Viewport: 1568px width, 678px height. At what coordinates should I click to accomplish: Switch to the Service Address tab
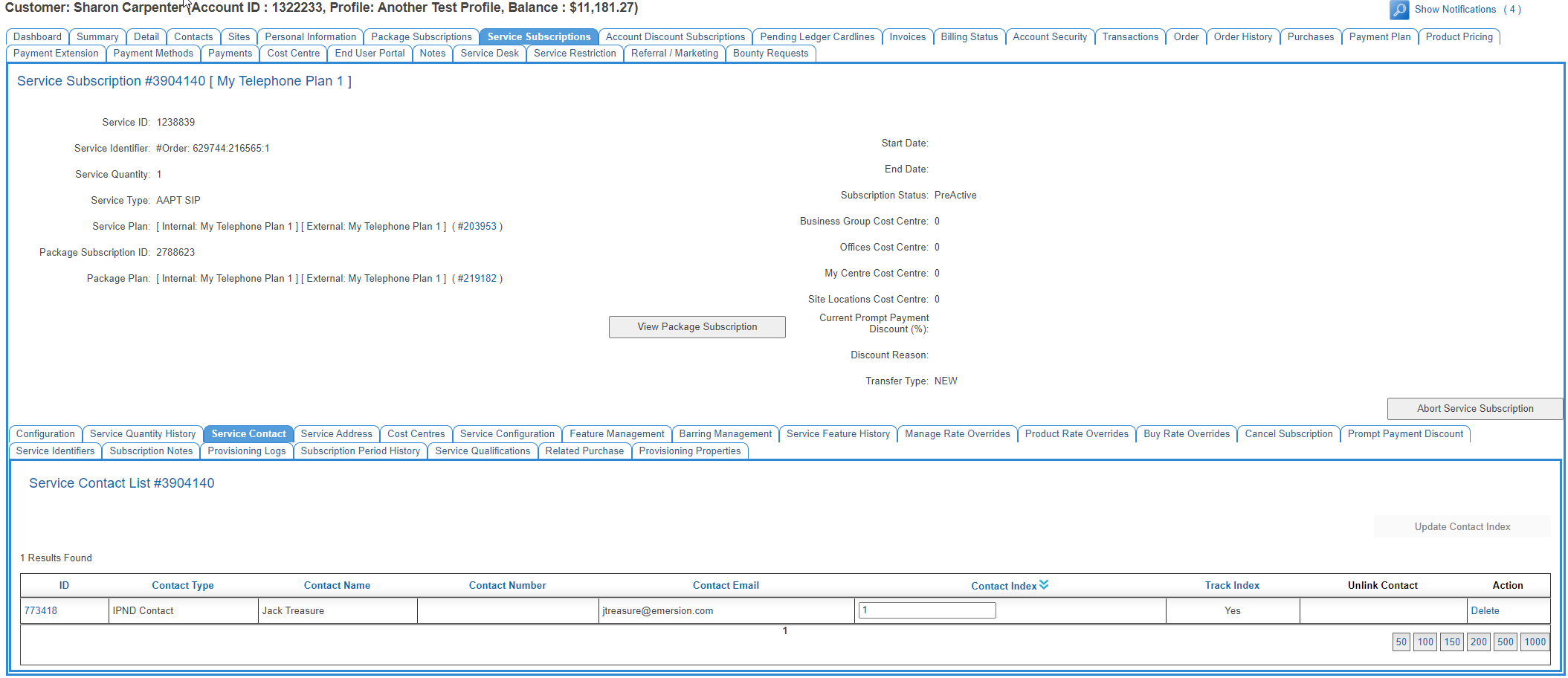tap(336, 433)
